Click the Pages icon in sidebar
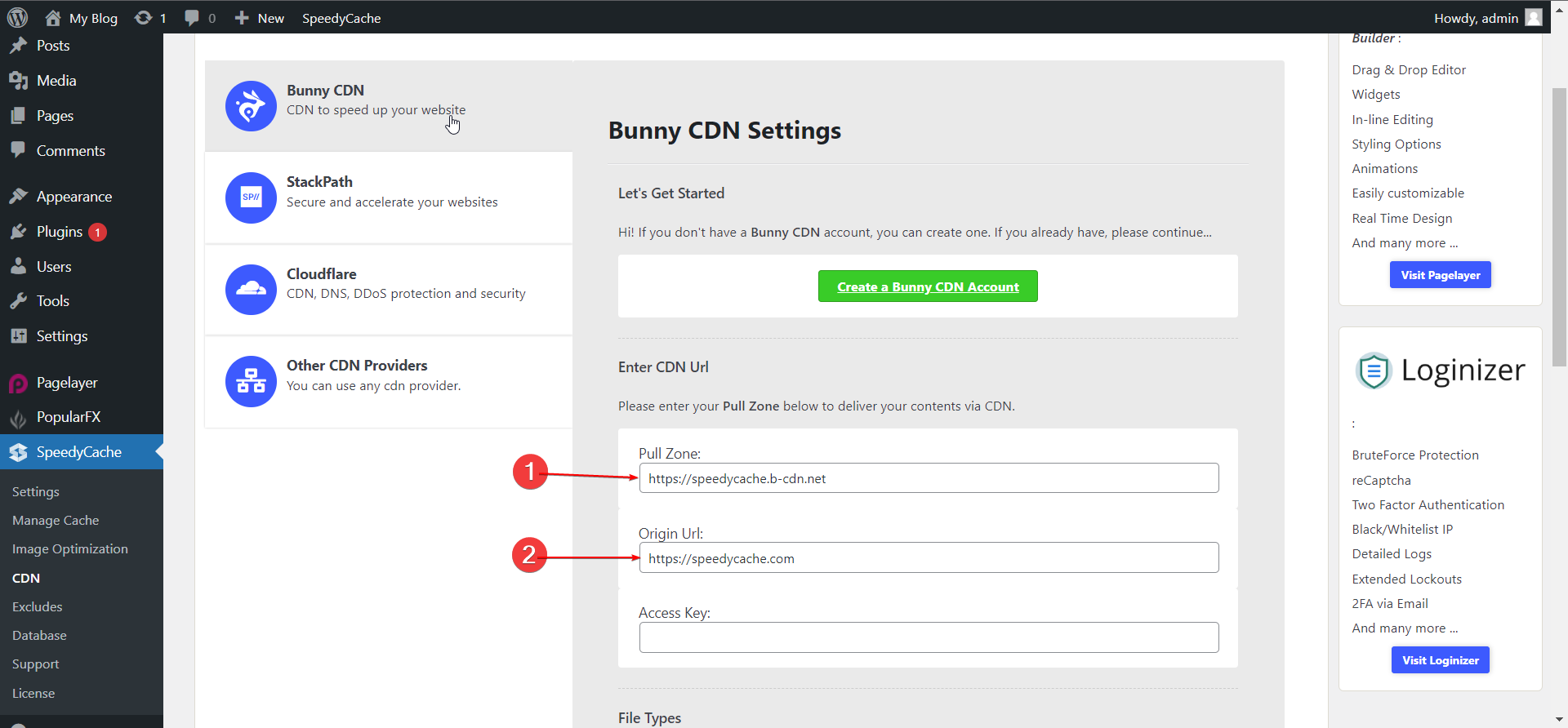 pos(18,116)
